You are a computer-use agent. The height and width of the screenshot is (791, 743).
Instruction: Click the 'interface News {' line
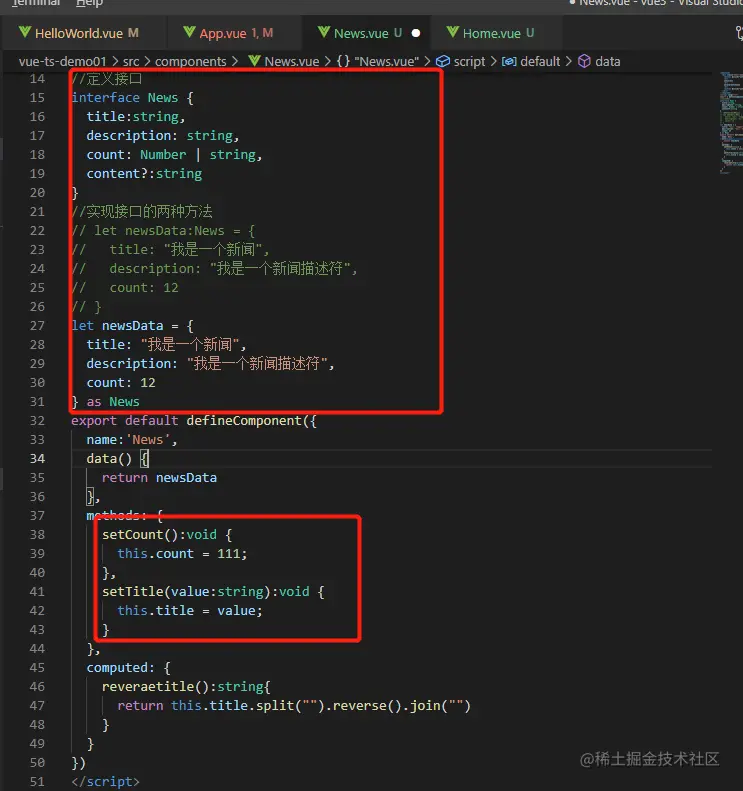tap(132, 97)
